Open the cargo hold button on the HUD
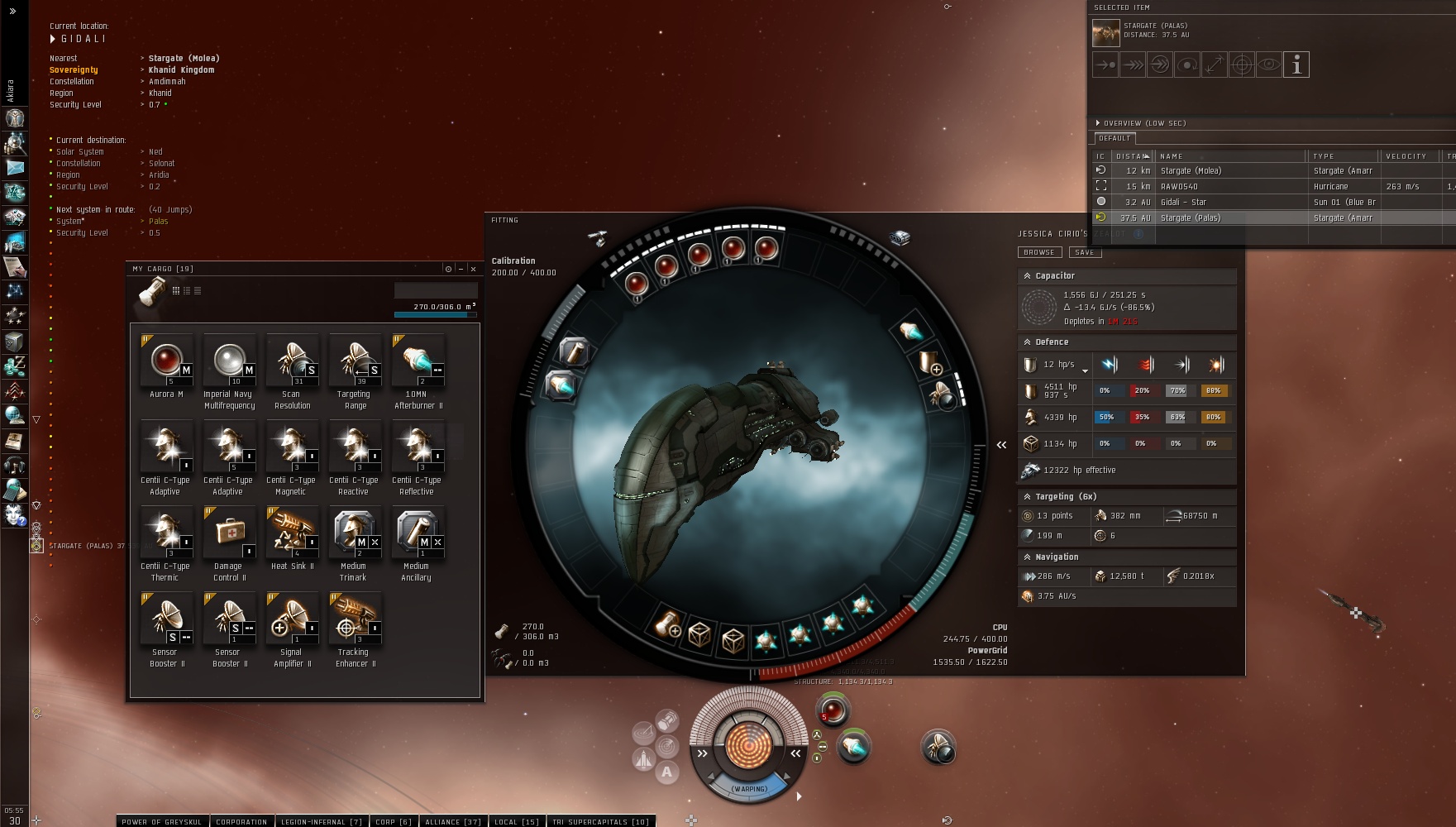 [x=668, y=721]
